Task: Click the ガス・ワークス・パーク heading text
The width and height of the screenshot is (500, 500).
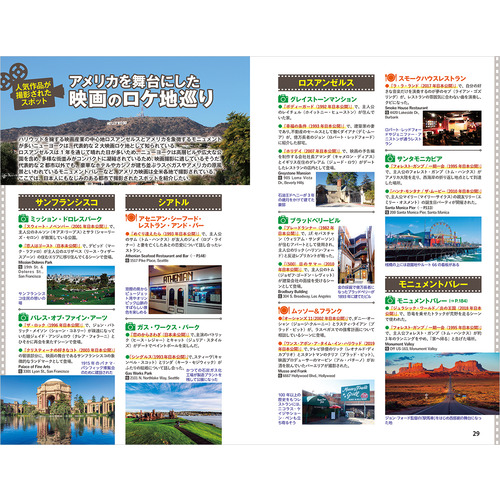Action: coord(168,327)
